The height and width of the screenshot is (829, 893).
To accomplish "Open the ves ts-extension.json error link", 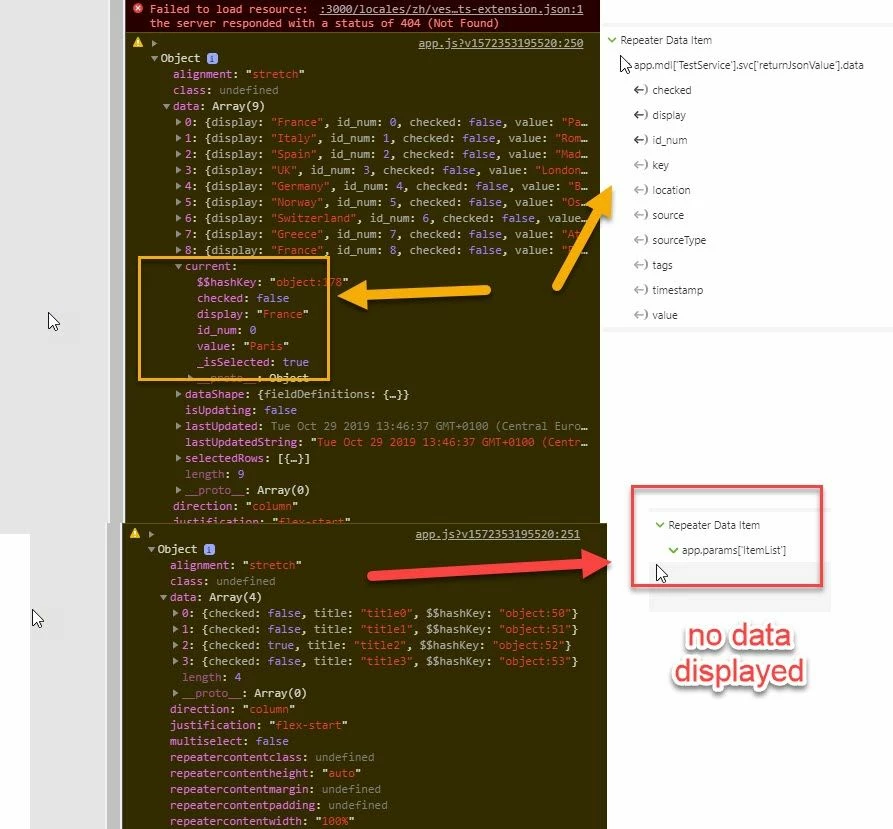I will pos(451,9).
